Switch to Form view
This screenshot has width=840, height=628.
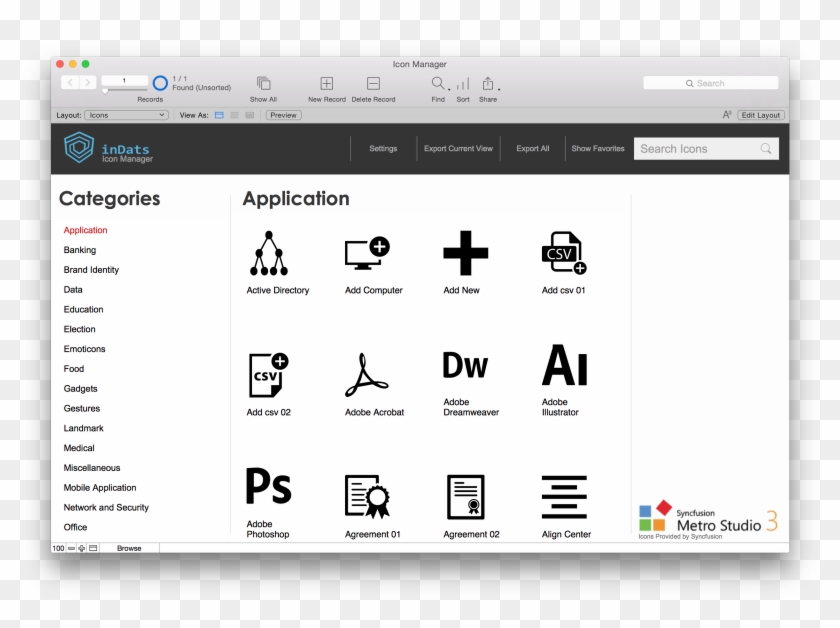tap(219, 115)
